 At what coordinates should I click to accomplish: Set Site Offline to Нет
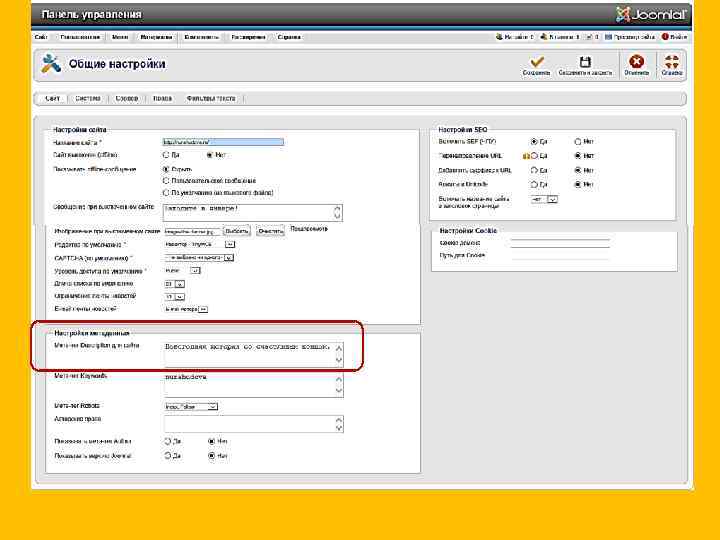(x=210, y=155)
